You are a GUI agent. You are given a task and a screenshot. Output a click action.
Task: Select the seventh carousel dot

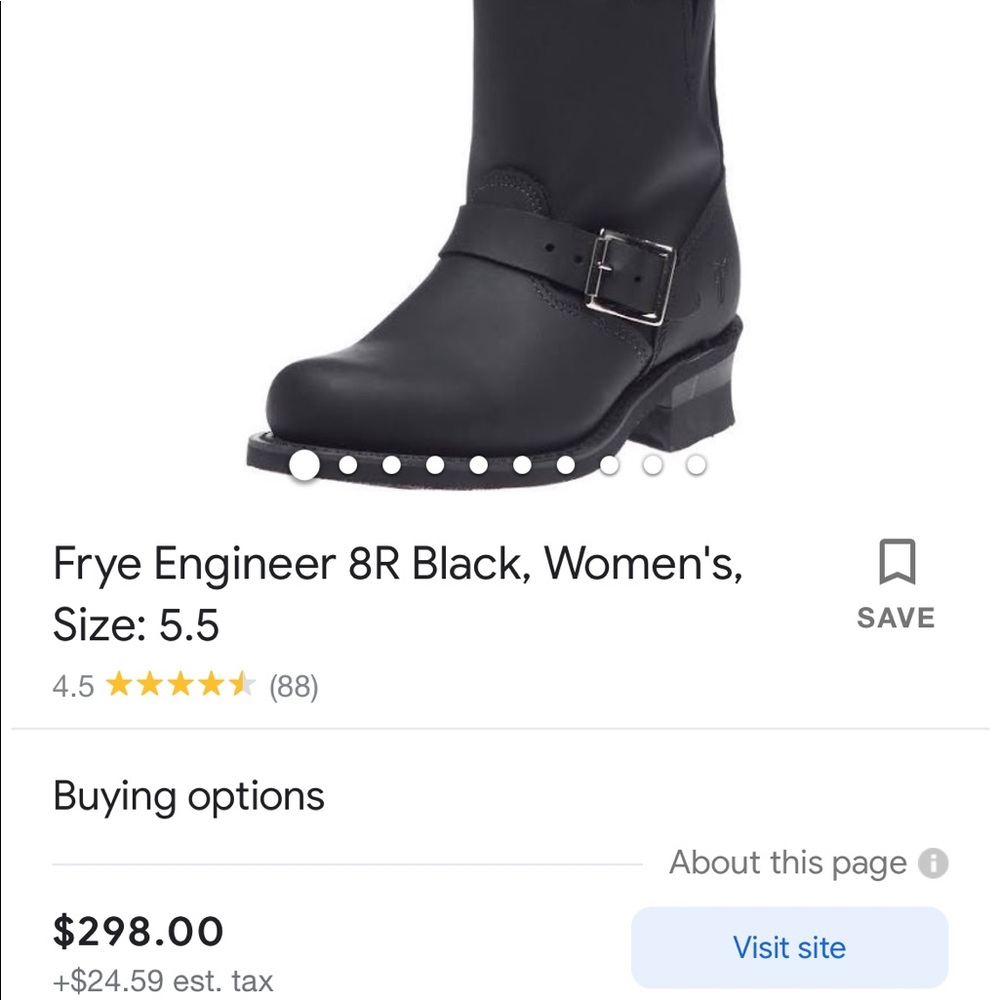point(565,464)
